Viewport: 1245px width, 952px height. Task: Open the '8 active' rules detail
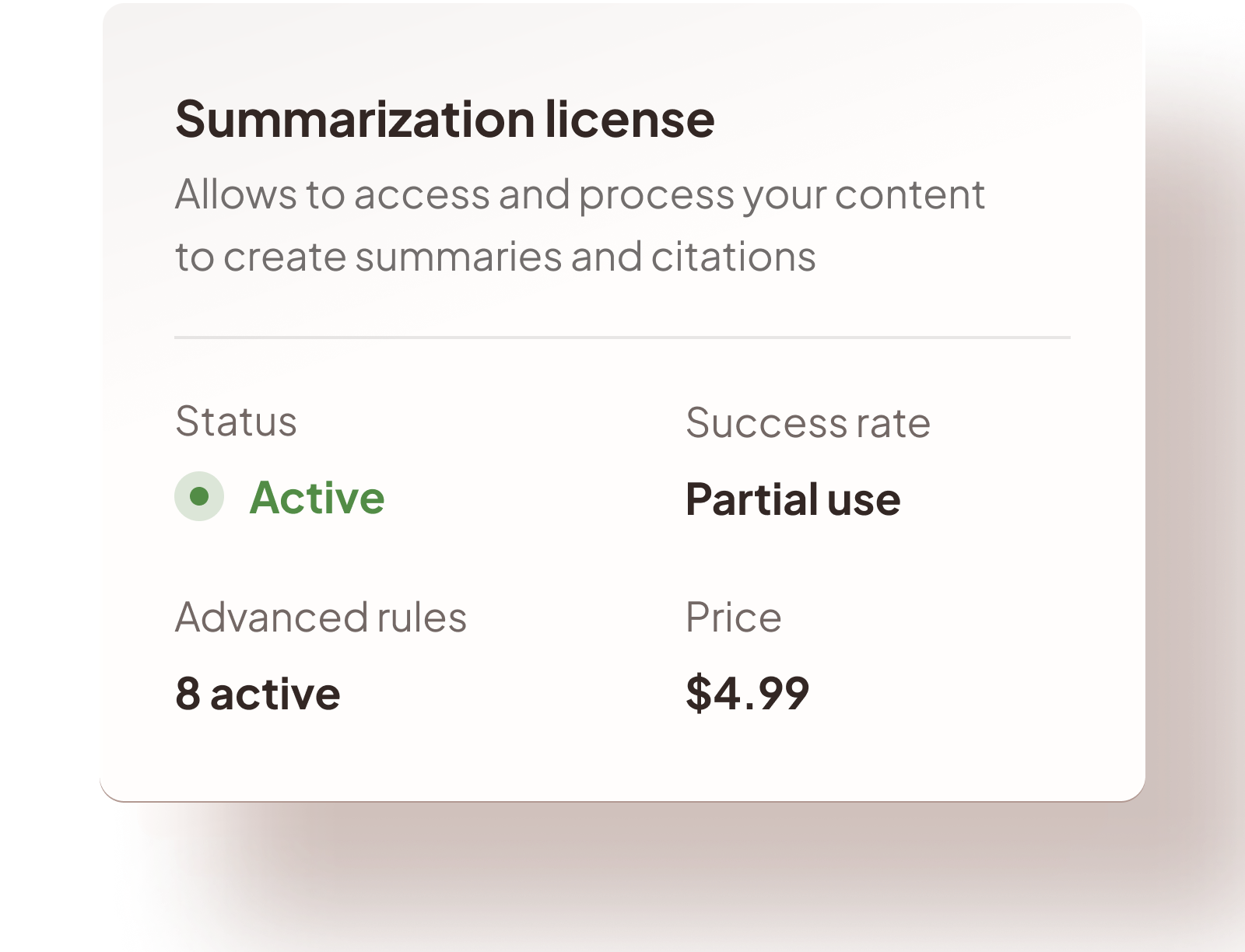click(257, 695)
